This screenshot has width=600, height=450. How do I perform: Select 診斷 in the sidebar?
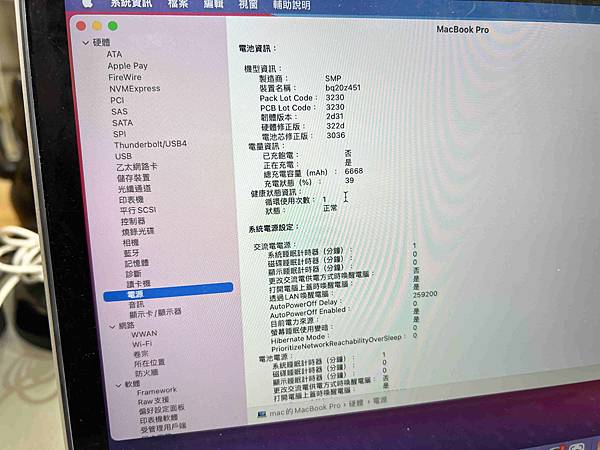pos(134,274)
